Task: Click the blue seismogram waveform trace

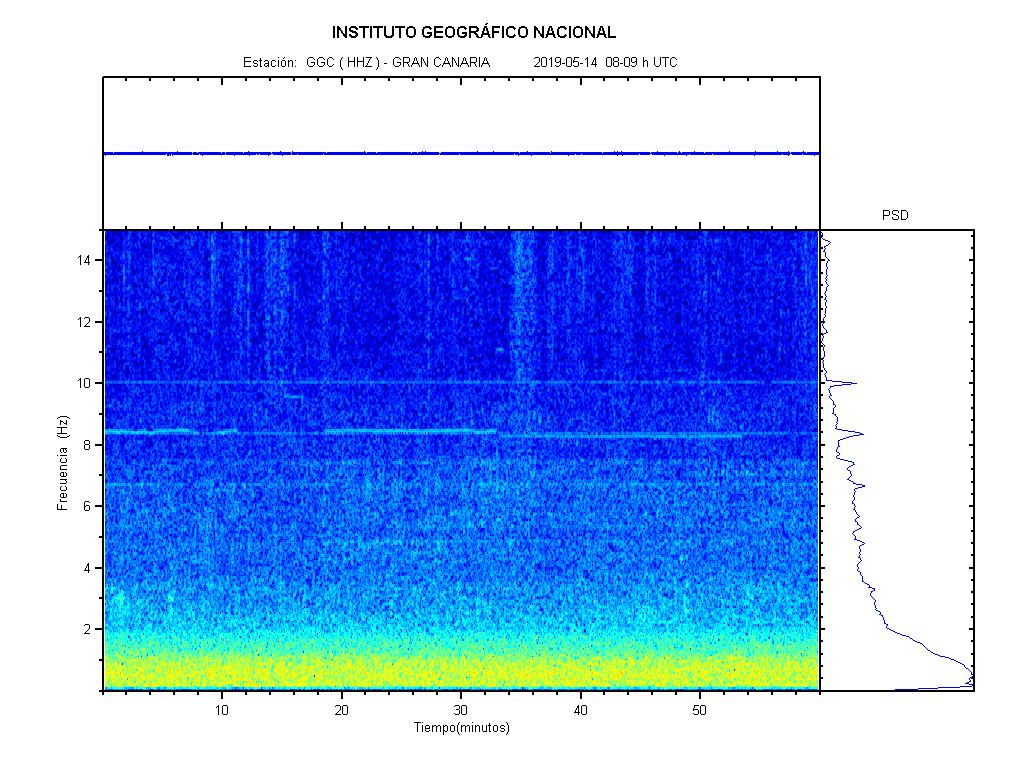Action: [462, 154]
